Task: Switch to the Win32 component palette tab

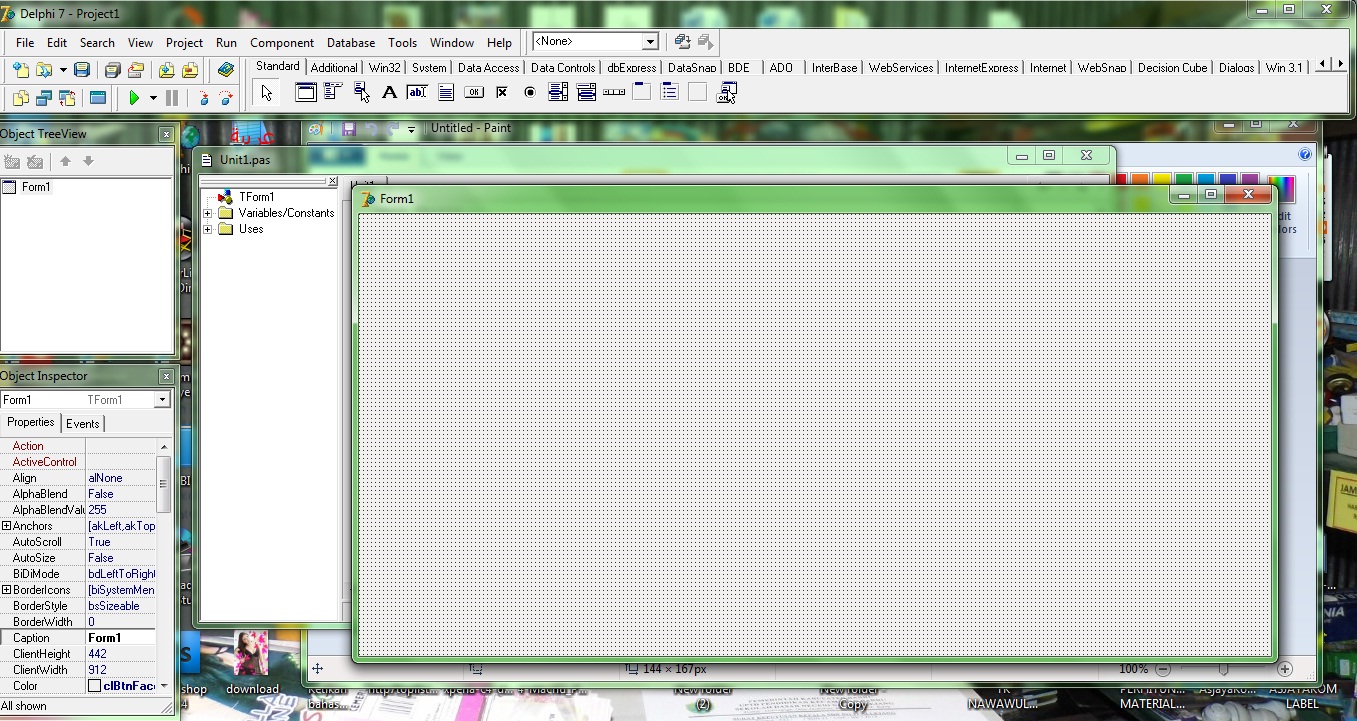Action: [384, 68]
